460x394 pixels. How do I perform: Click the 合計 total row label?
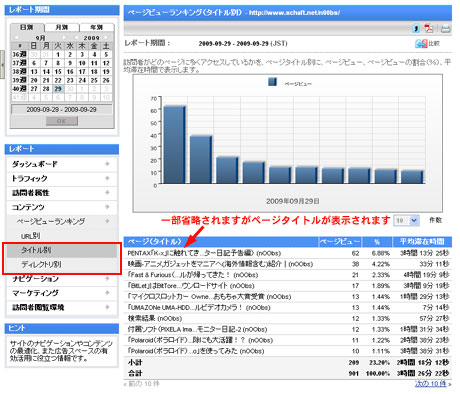click(135, 373)
